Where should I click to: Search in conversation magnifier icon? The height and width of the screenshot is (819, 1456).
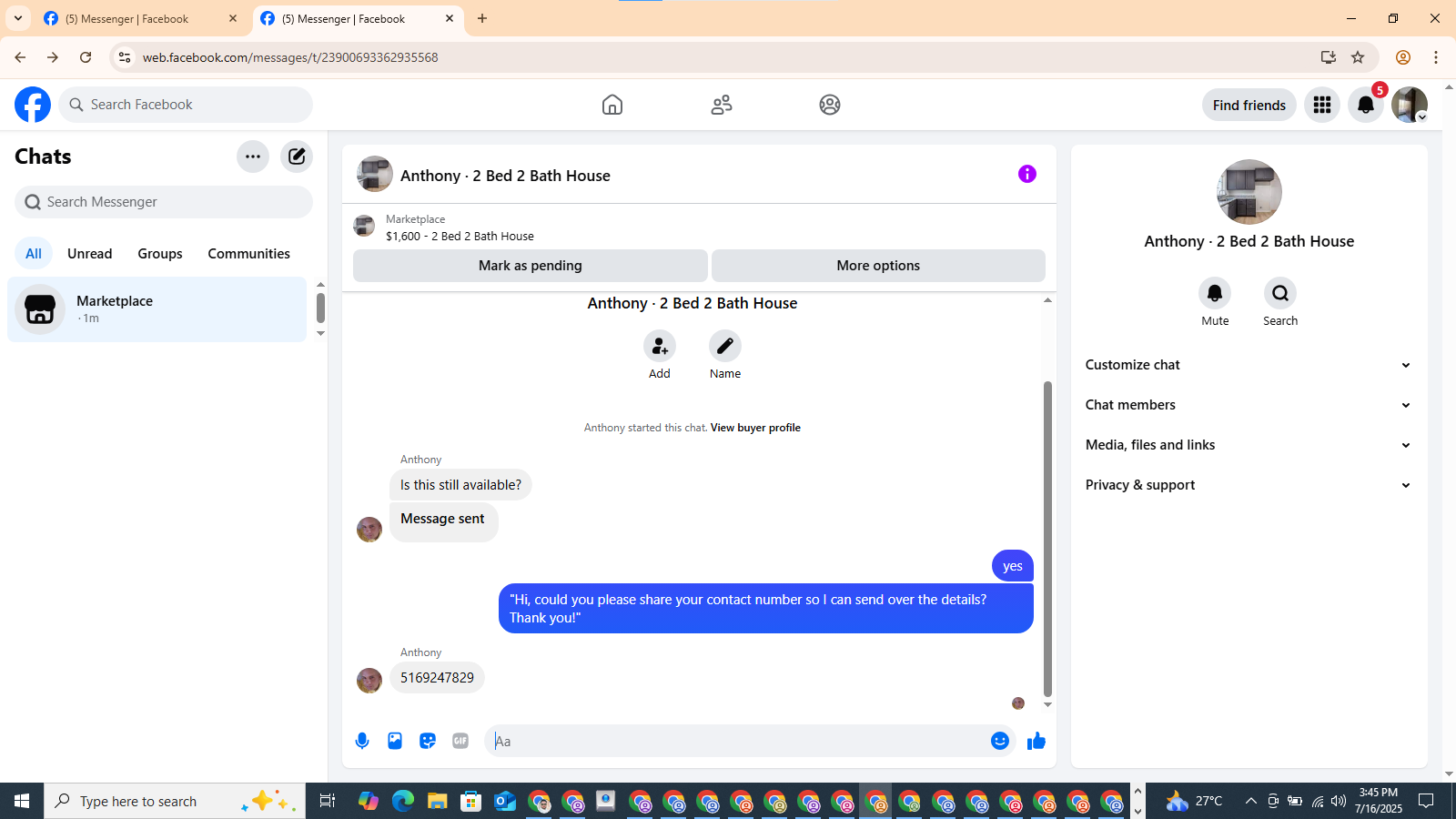(1280, 293)
